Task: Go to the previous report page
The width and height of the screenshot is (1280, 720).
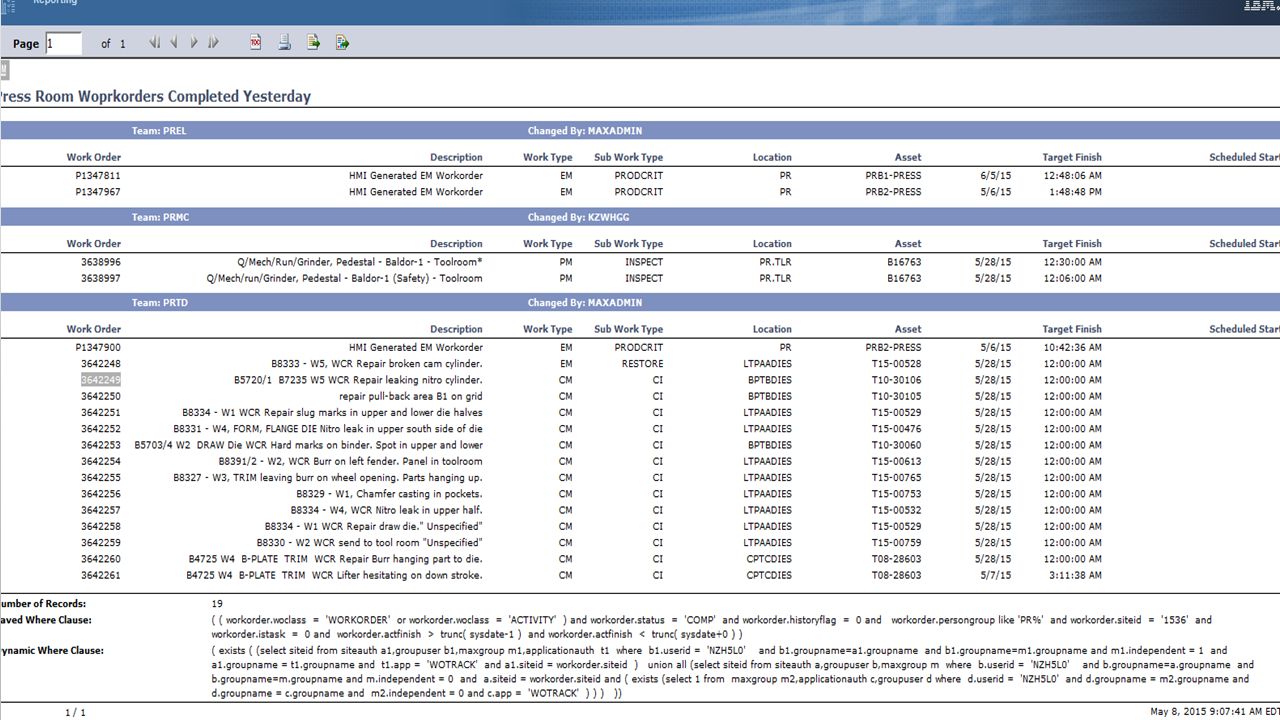Action: (x=174, y=43)
